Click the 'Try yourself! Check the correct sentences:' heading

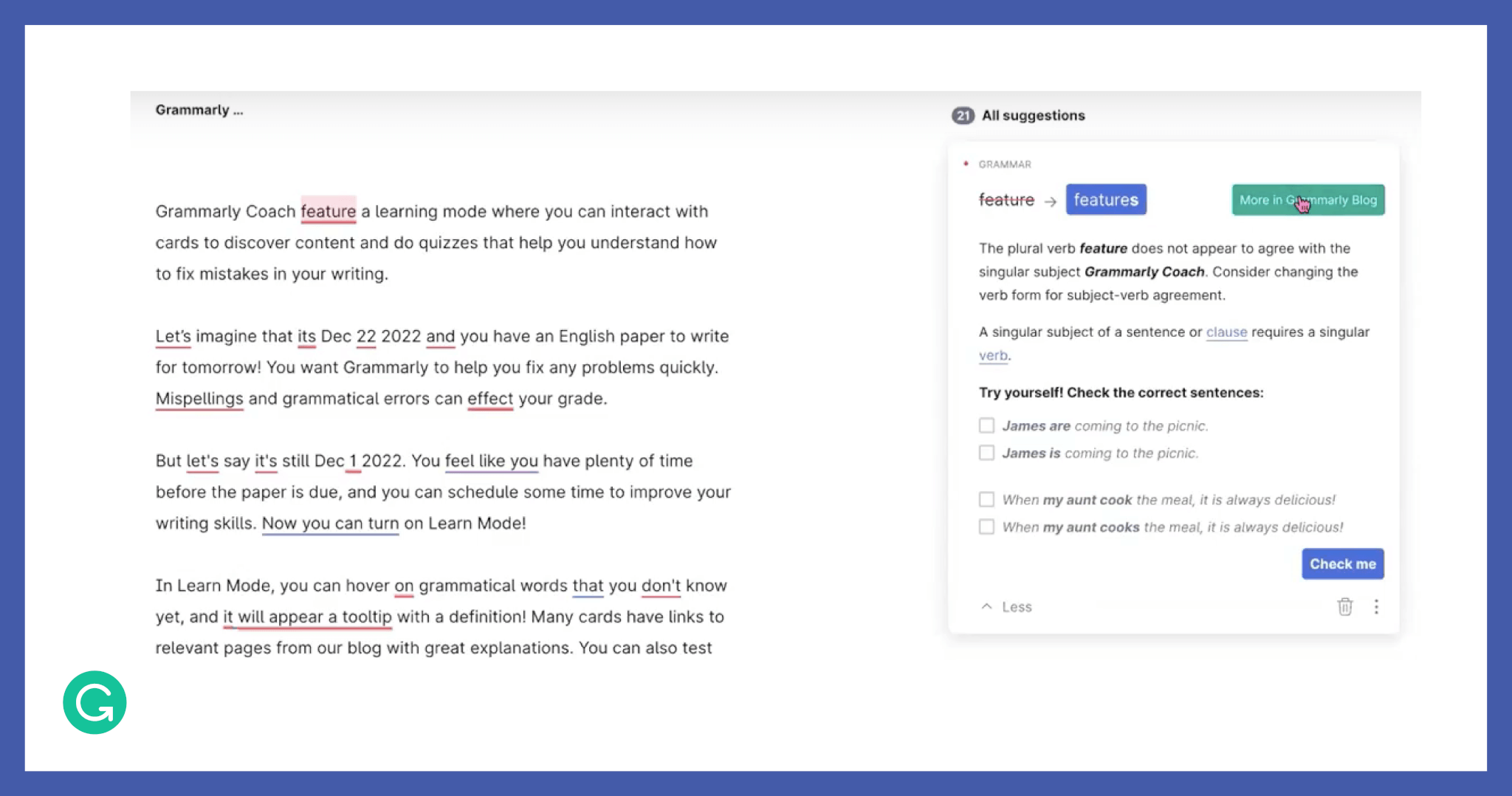click(1121, 393)
